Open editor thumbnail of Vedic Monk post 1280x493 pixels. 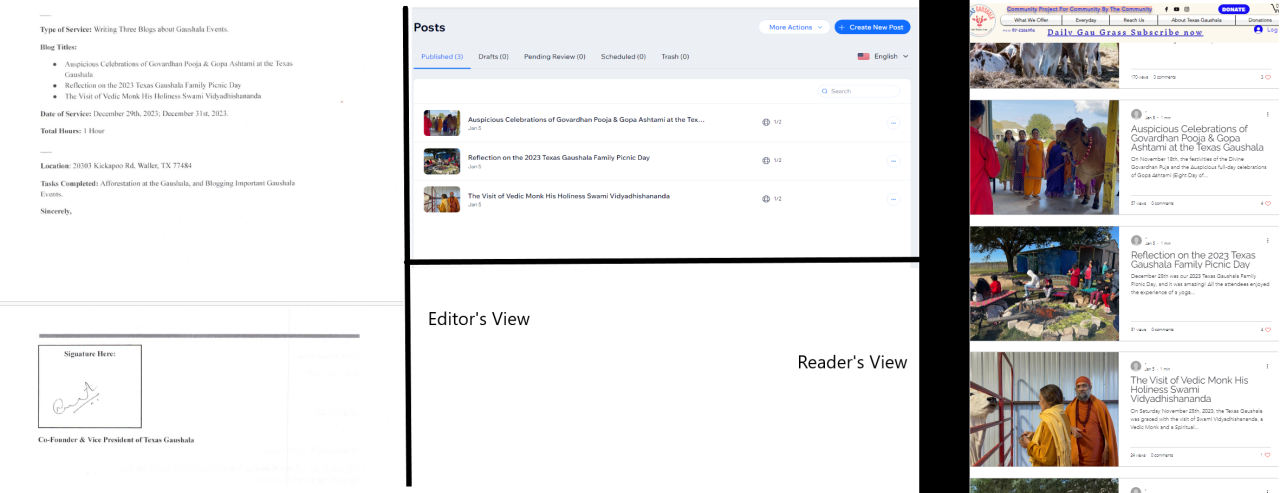click(x=442, y=199)
